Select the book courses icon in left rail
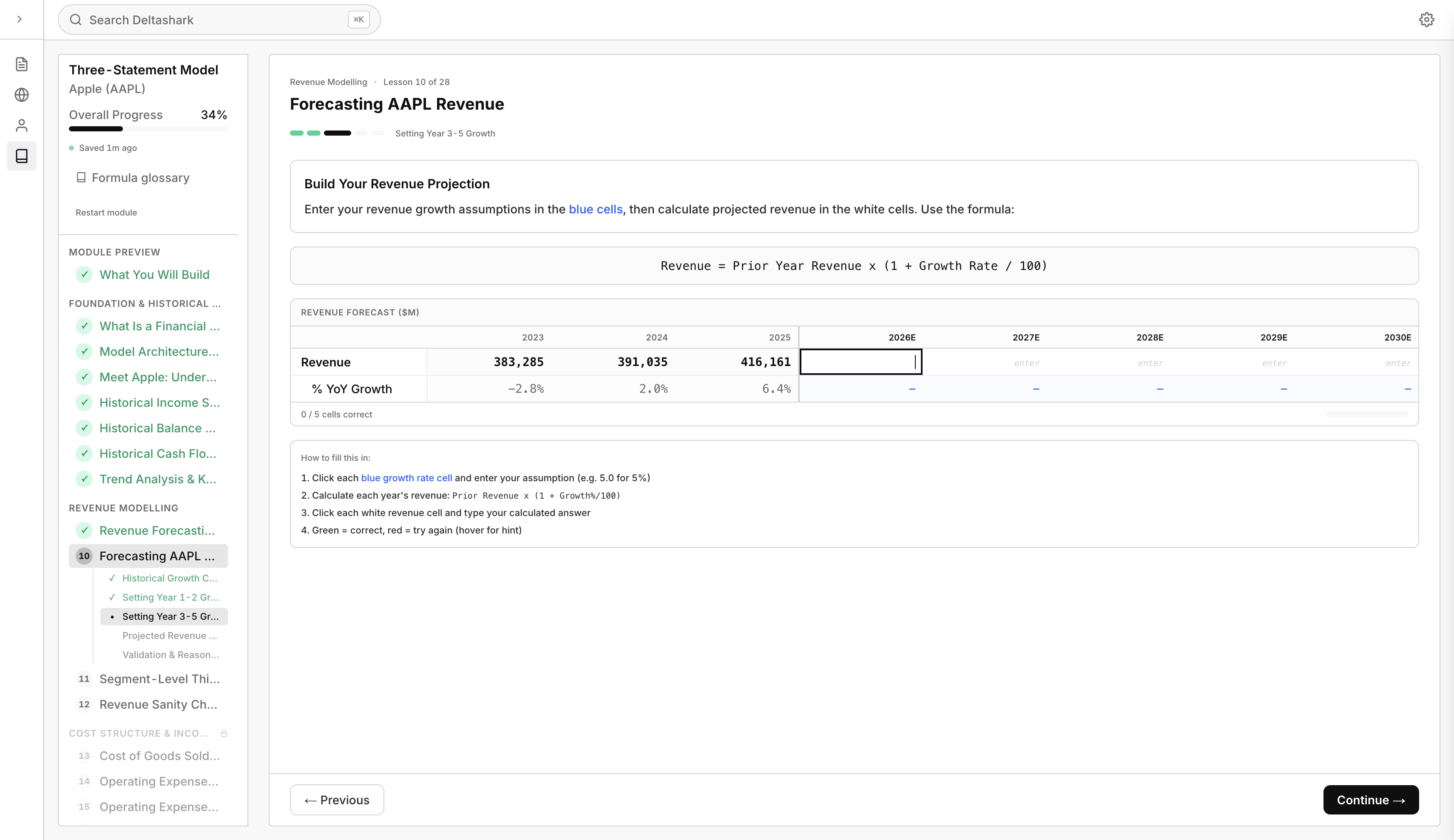Screen dimensions: 1454x840 [x=21, y=156]
